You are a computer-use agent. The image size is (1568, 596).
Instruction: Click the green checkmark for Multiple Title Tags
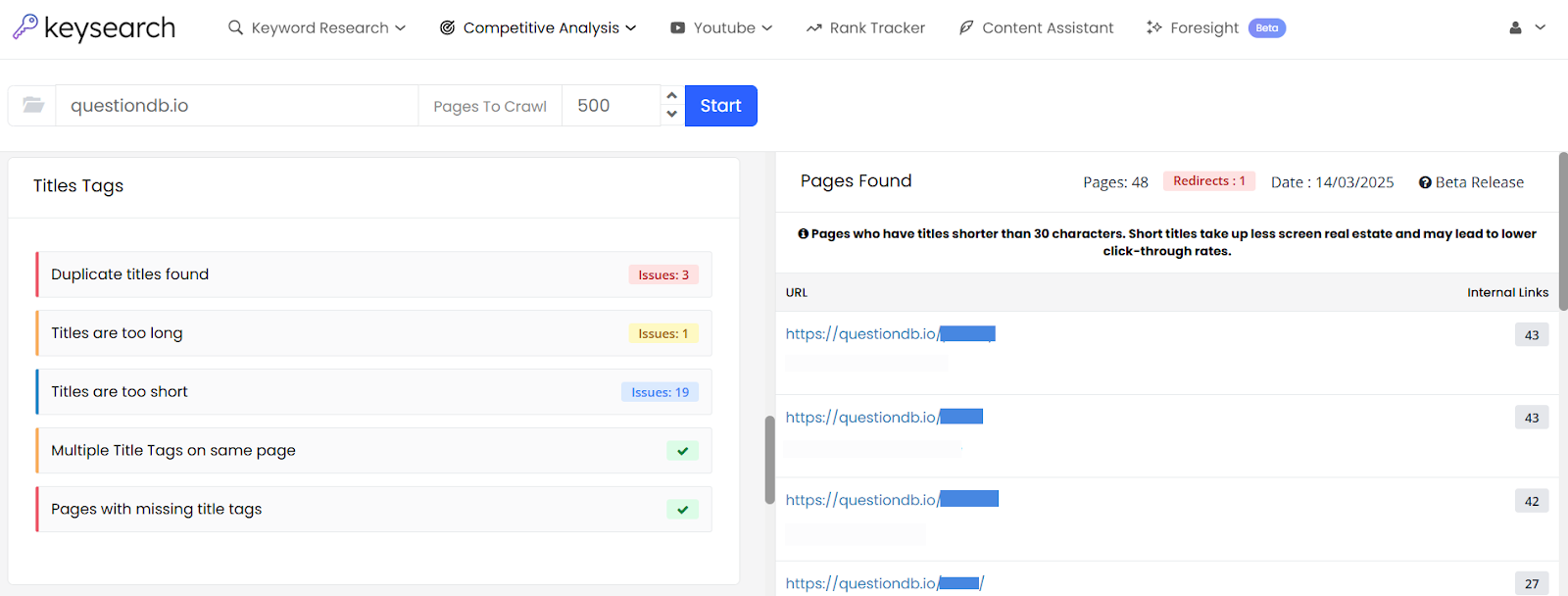[682, 451]
